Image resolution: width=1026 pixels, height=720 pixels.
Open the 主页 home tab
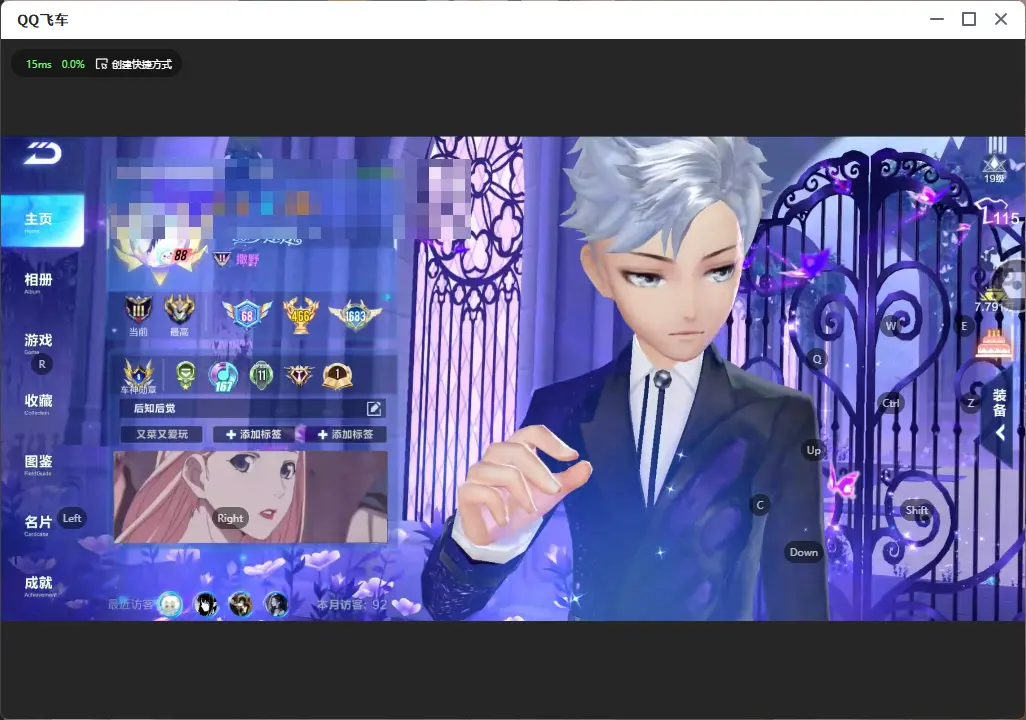click(42, 221)
